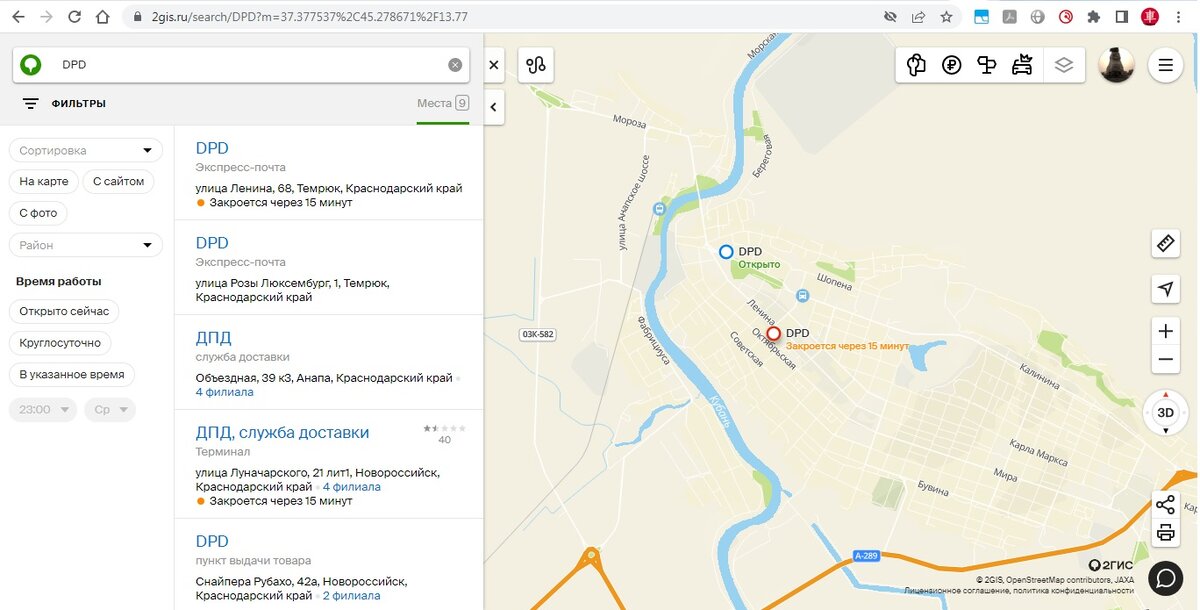Toggle the На карте filter
The height and width of the screenshot is (610, 1200).
pos(44,181)
